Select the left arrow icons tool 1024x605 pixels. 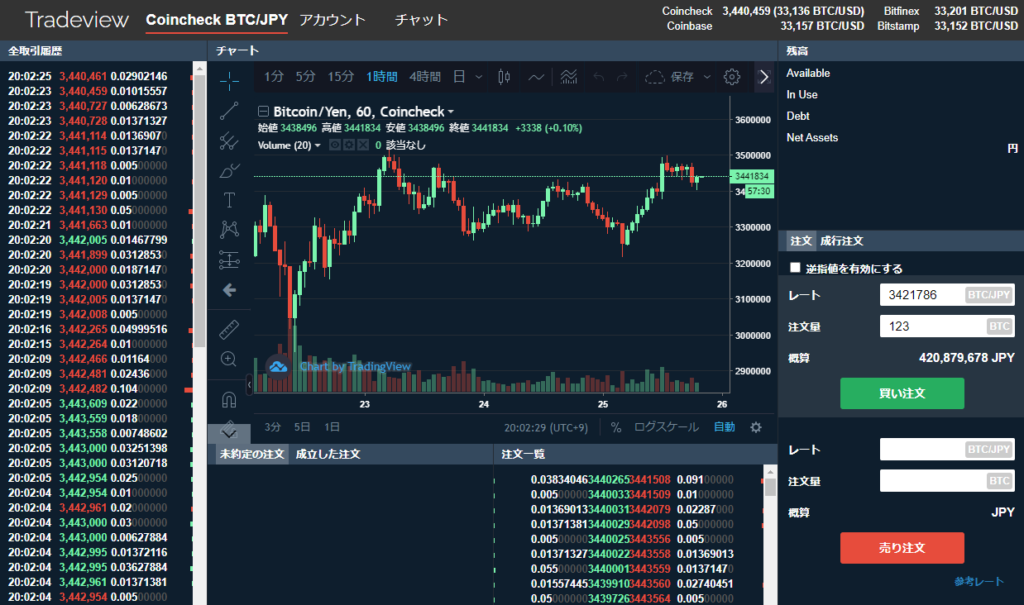tap(229, 289)
